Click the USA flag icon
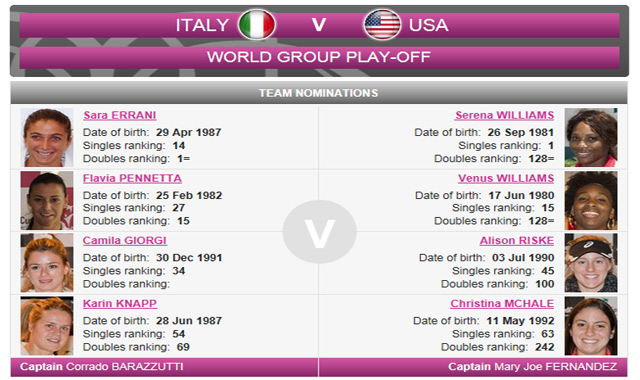The height and width of the screenshot is (380, 640). [x=382, y=24]
